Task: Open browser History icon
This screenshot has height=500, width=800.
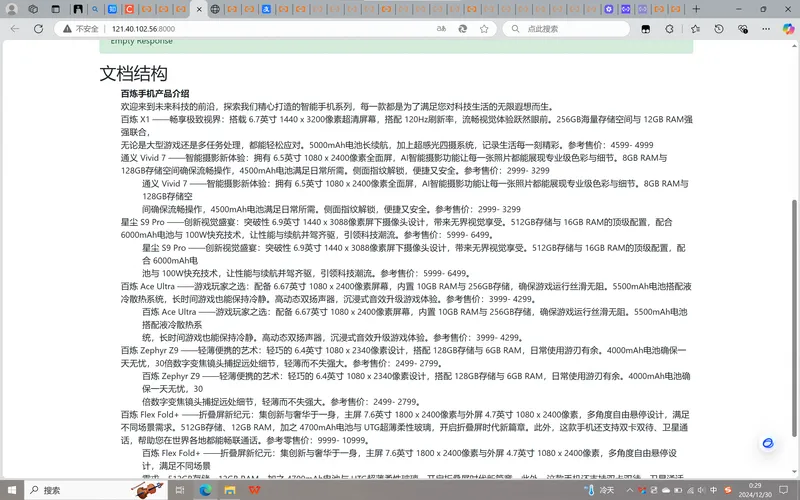Action: (719, 29)
